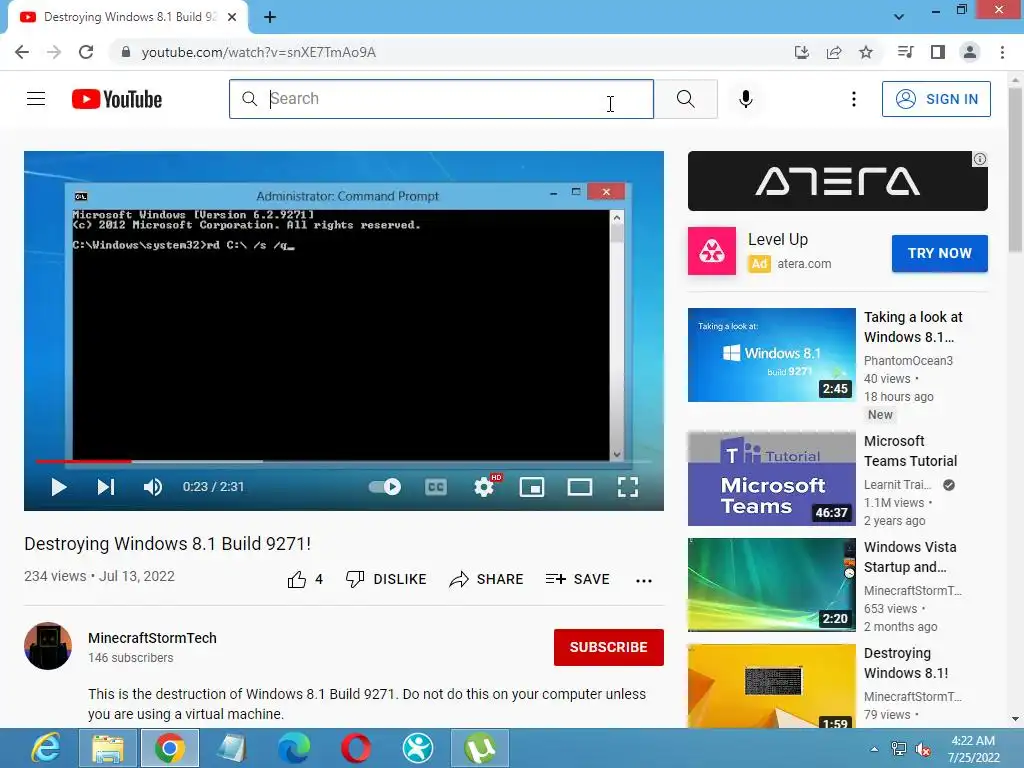
Task: Open the Chrome profile avatar
Action: pos(970,52)
